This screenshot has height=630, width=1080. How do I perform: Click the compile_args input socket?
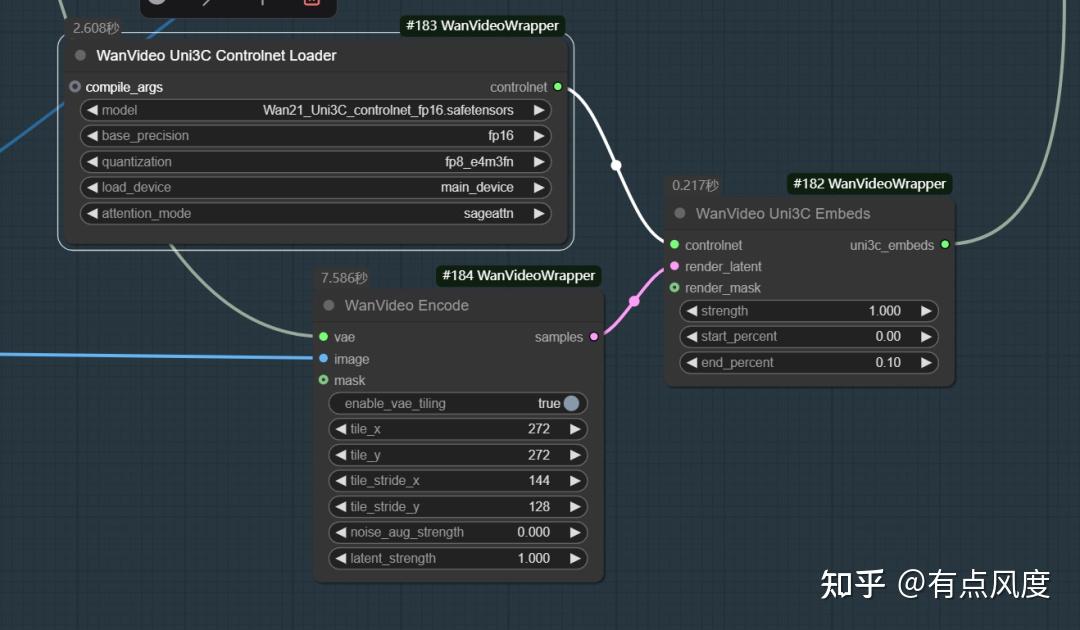74,87
